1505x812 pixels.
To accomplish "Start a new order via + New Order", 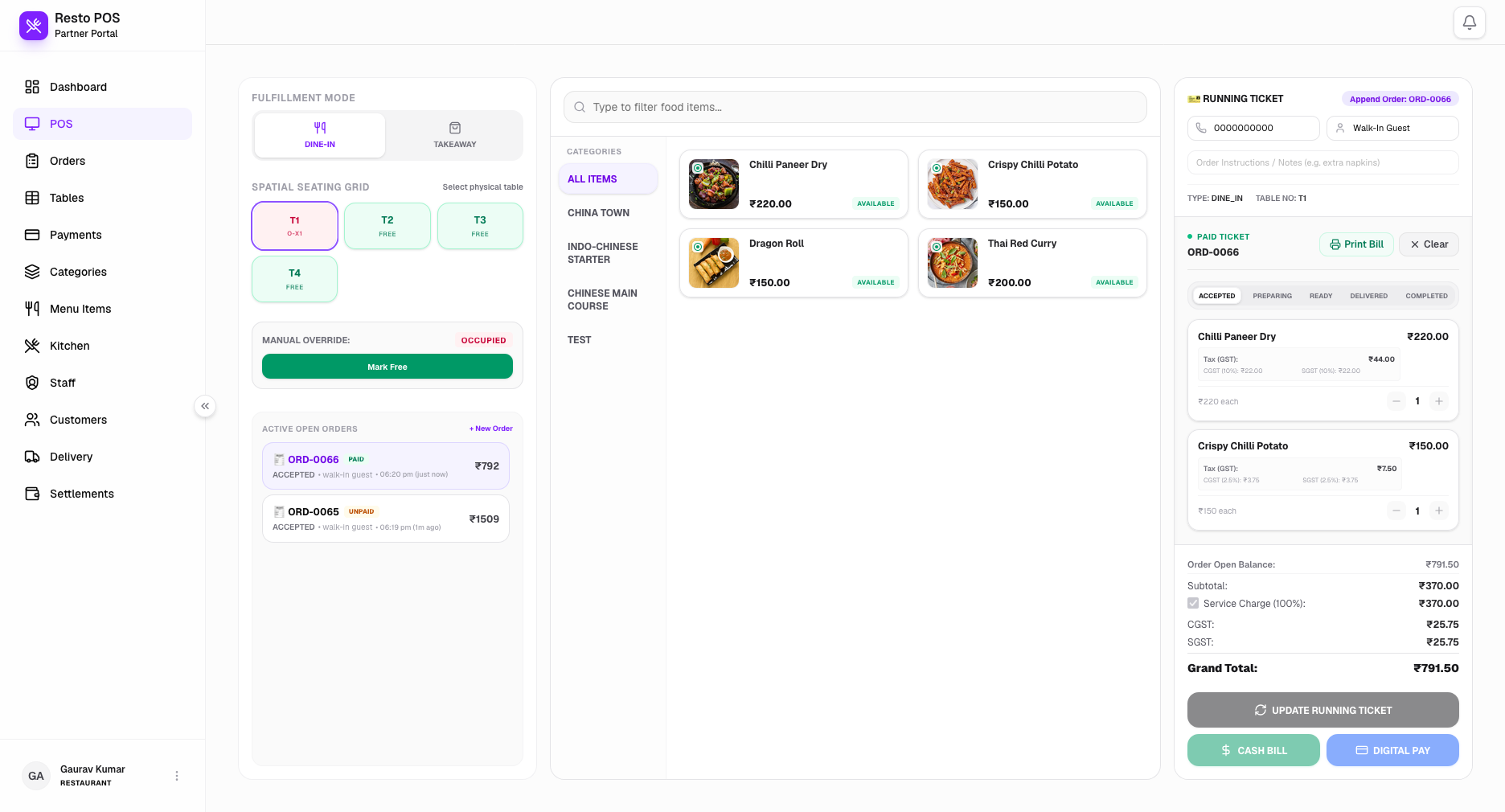I will (491, 429).
